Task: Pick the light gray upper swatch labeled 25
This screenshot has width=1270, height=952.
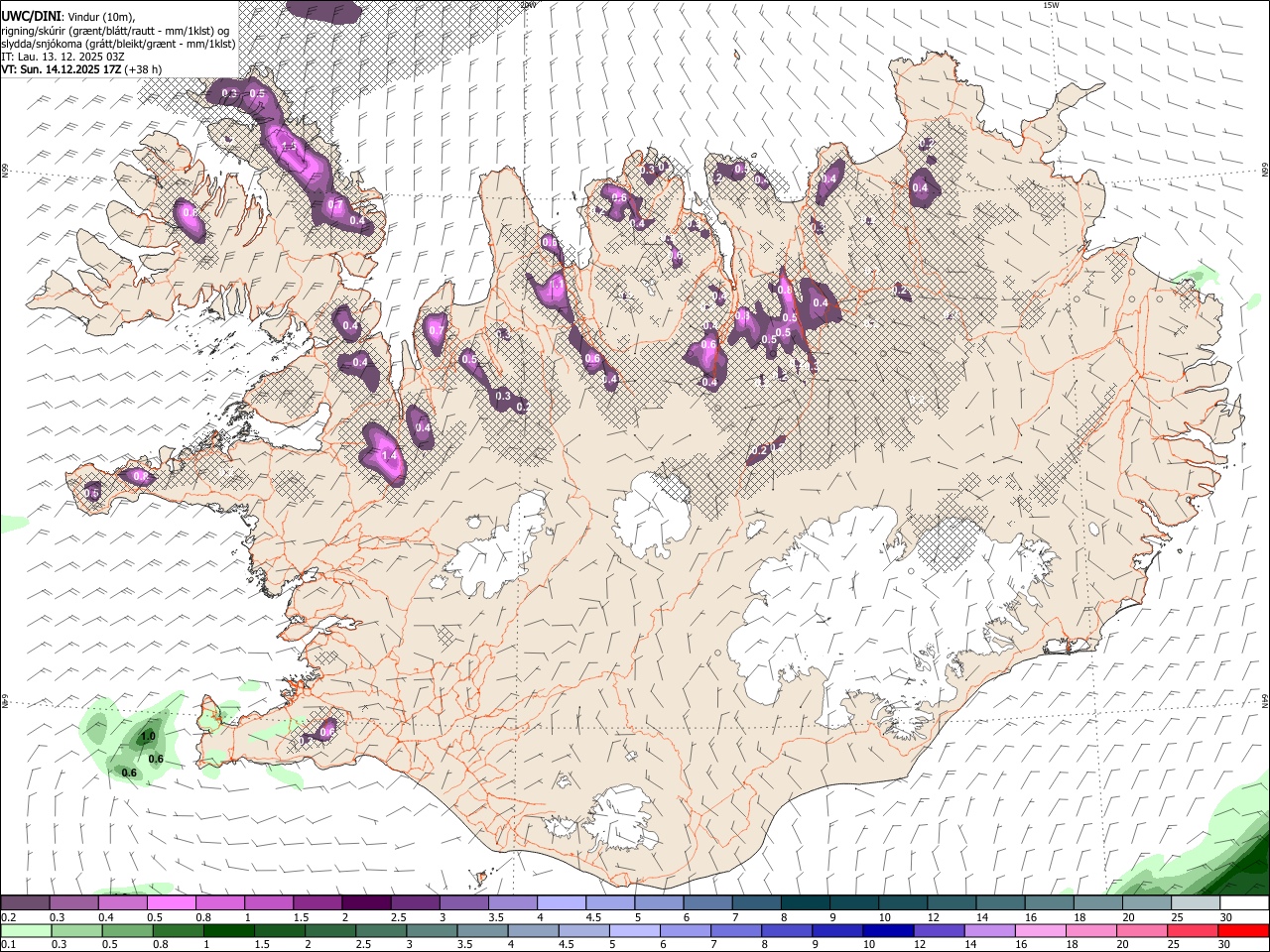Action: tap(1195, 902)
